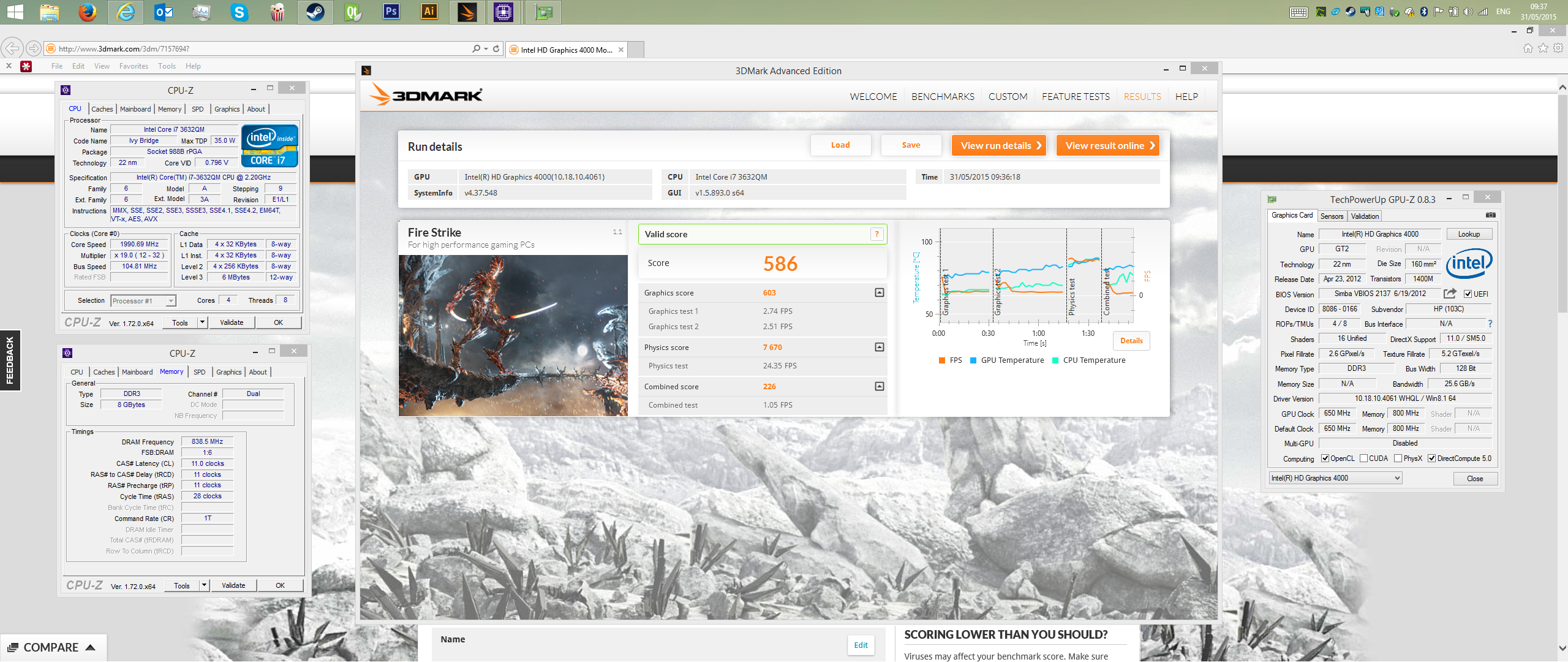
Task: Click Validate in the upper CPU-Z window
Action: tap(232, 322)
